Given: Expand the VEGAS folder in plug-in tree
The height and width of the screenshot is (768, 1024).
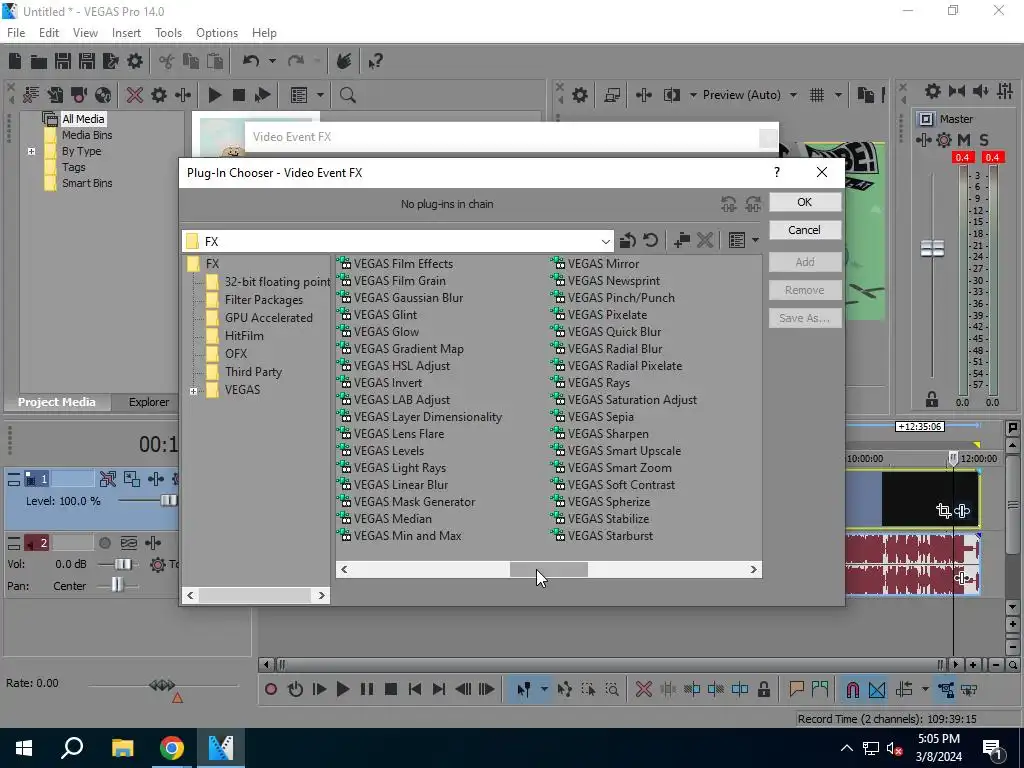Looking at the screenshot, I should click(x=193, y=391).
